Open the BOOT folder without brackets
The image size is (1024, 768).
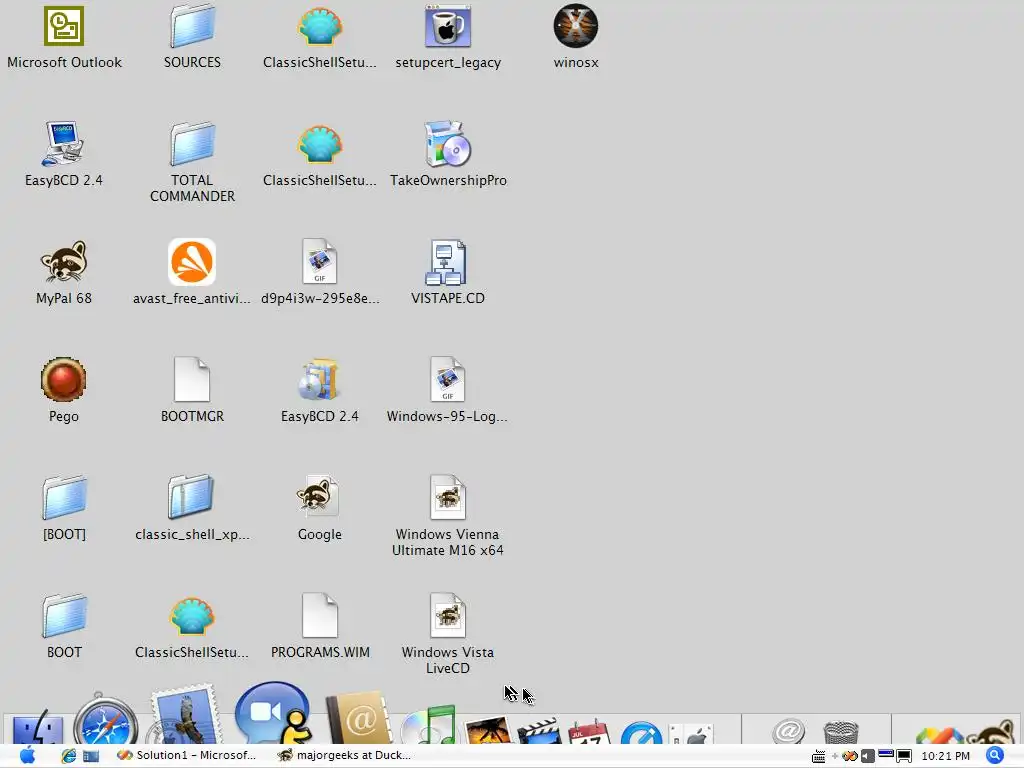click(x=64, y=627)
